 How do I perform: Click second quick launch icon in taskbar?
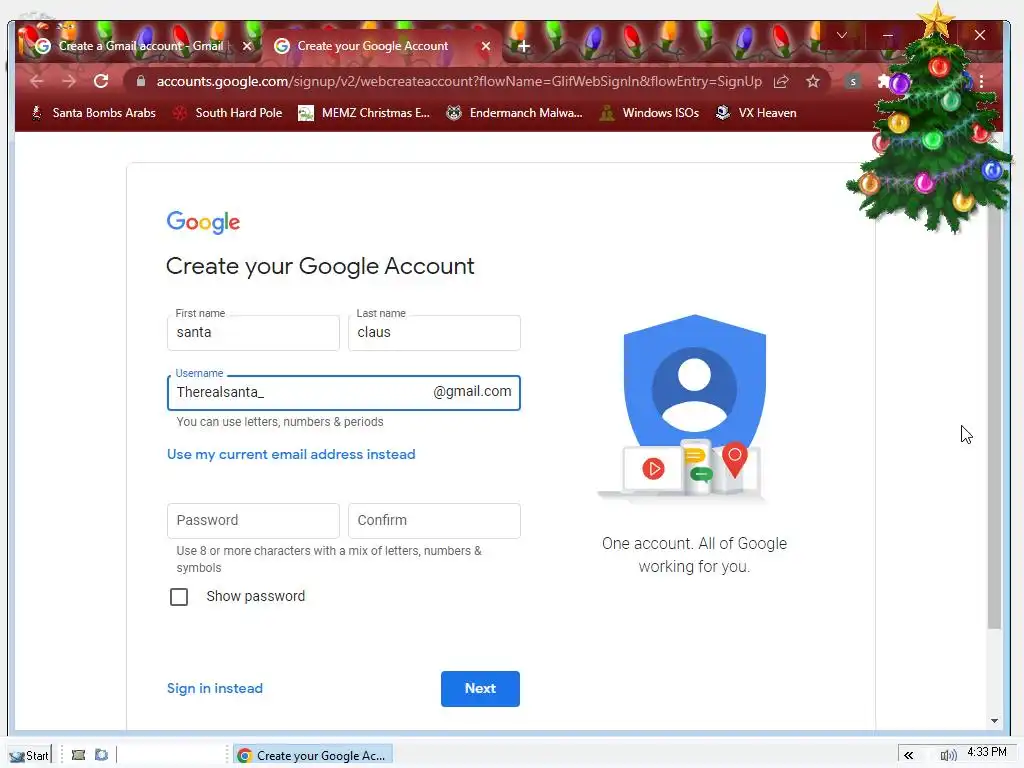click(x=101, y=756)
